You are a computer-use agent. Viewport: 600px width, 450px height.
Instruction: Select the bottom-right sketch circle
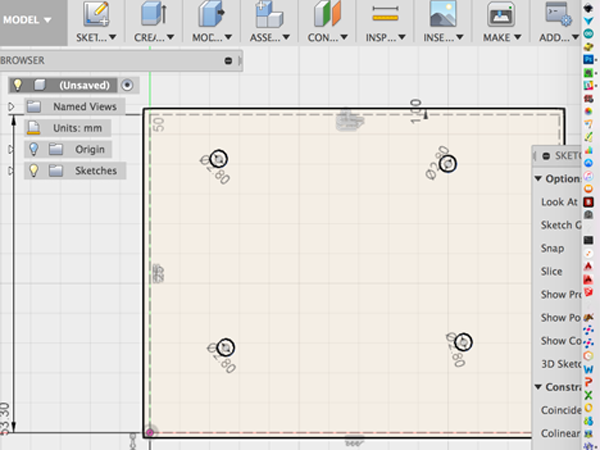click(x=463, y=342)
